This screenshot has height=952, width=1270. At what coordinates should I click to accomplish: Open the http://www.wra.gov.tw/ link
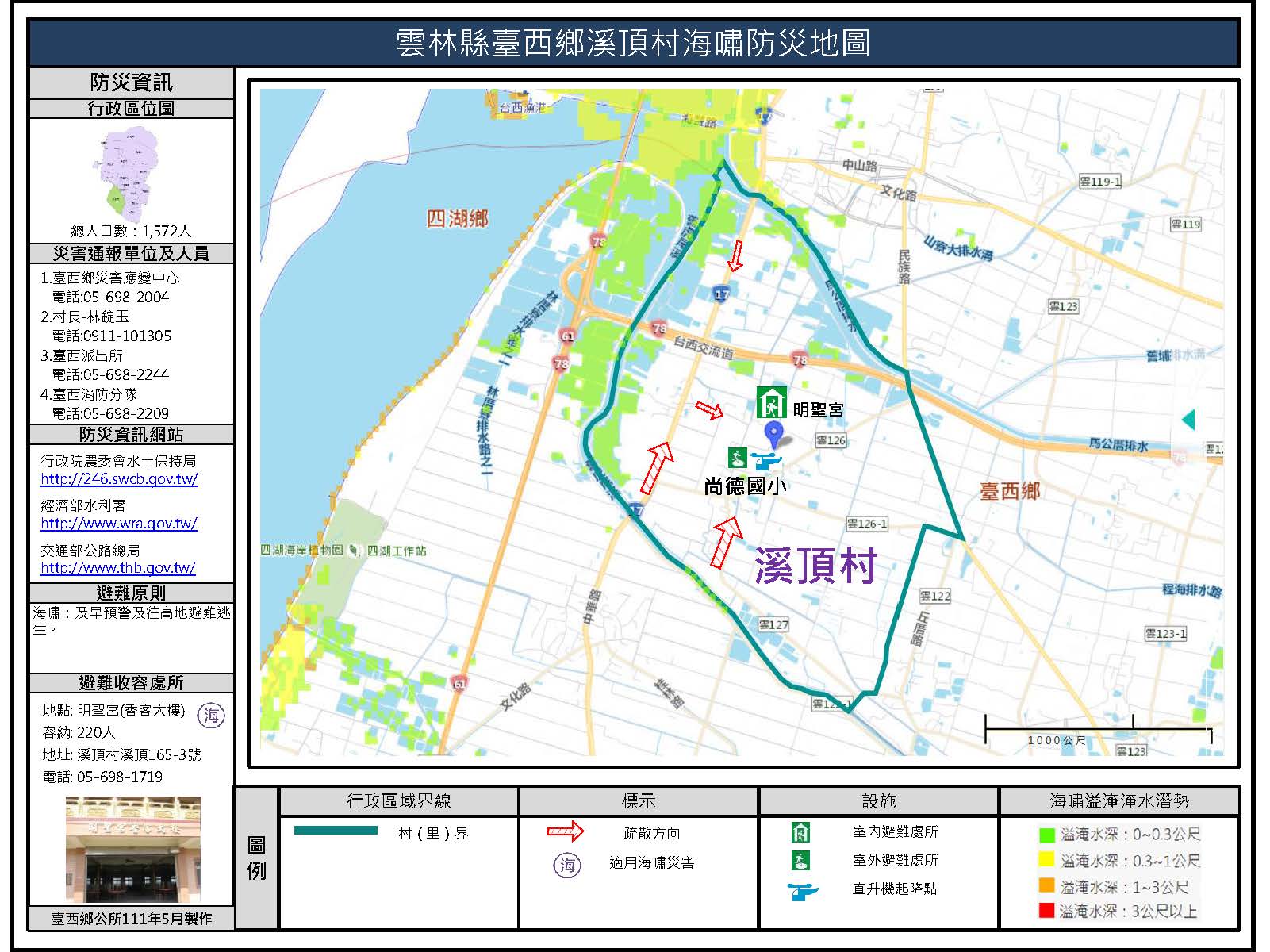tap(119, 524)
